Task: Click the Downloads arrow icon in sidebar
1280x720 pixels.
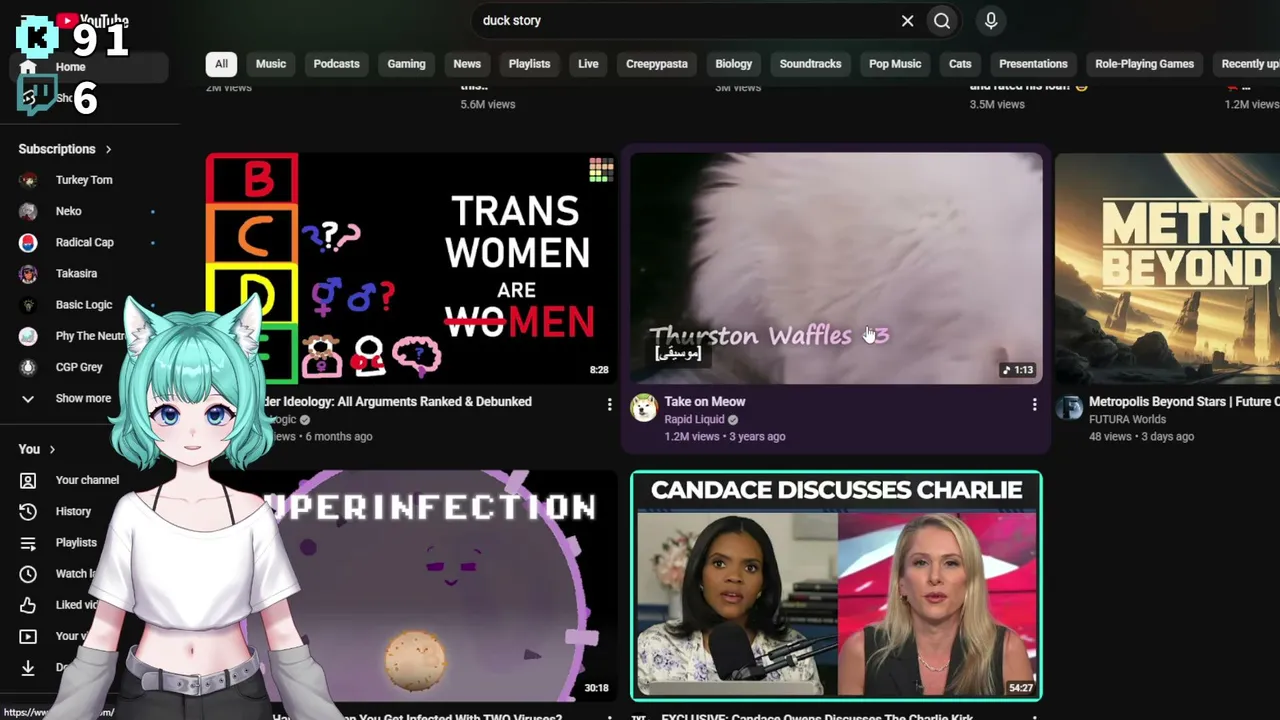Action: point(28,667)
